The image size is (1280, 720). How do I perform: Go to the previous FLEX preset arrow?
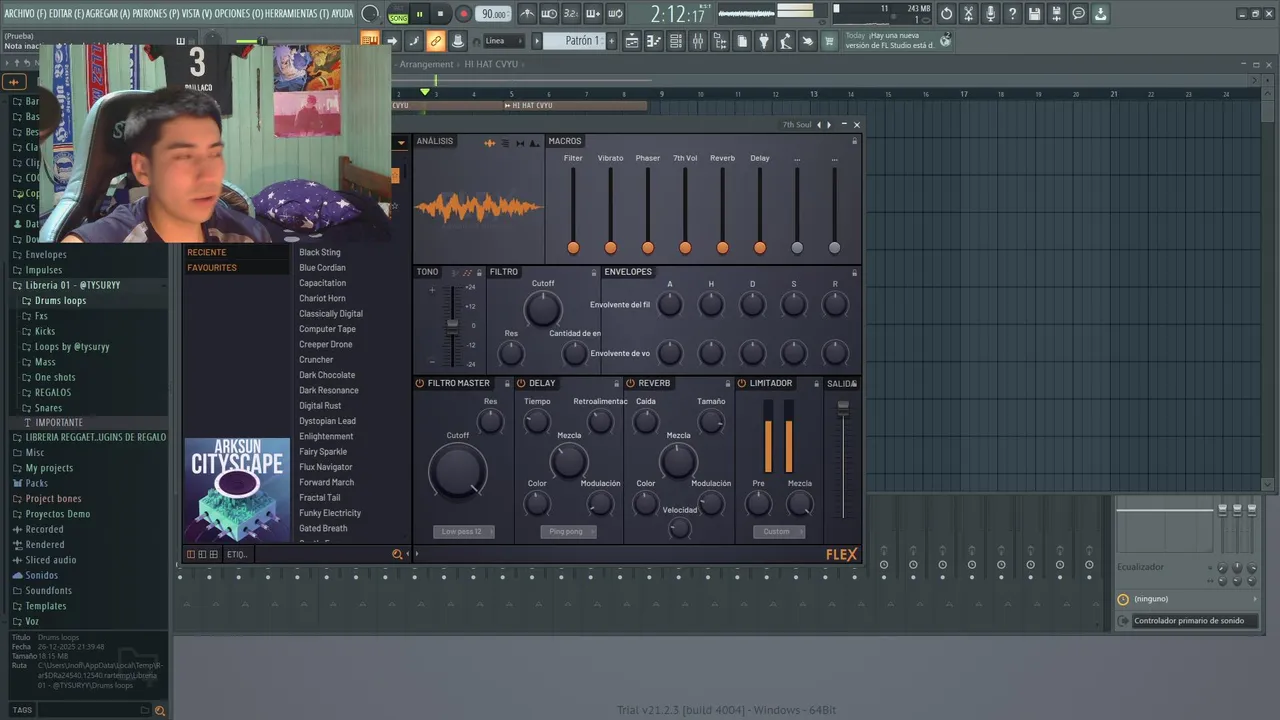(819, 125)
